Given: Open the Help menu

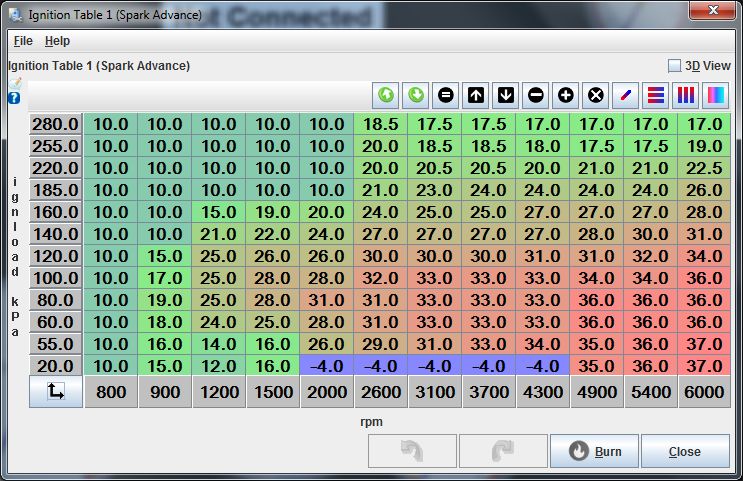Looking at the screenshot, I should tap(57, 41).
